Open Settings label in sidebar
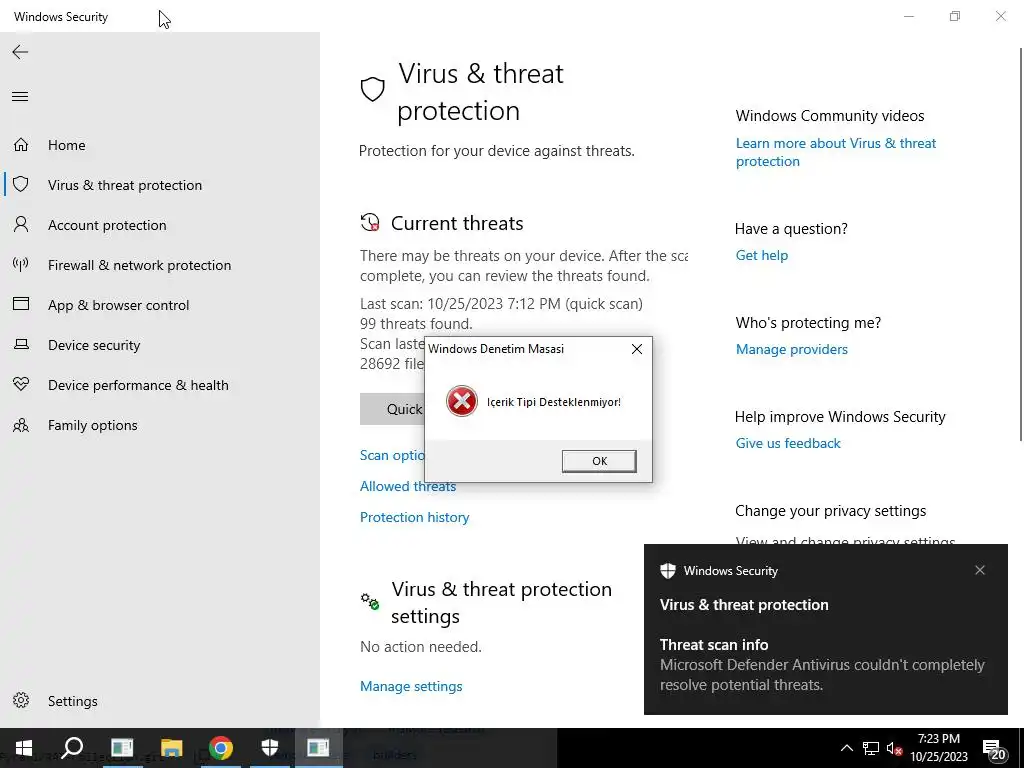Viewport: 1024px width, 768px height. (x=72, y=701)
